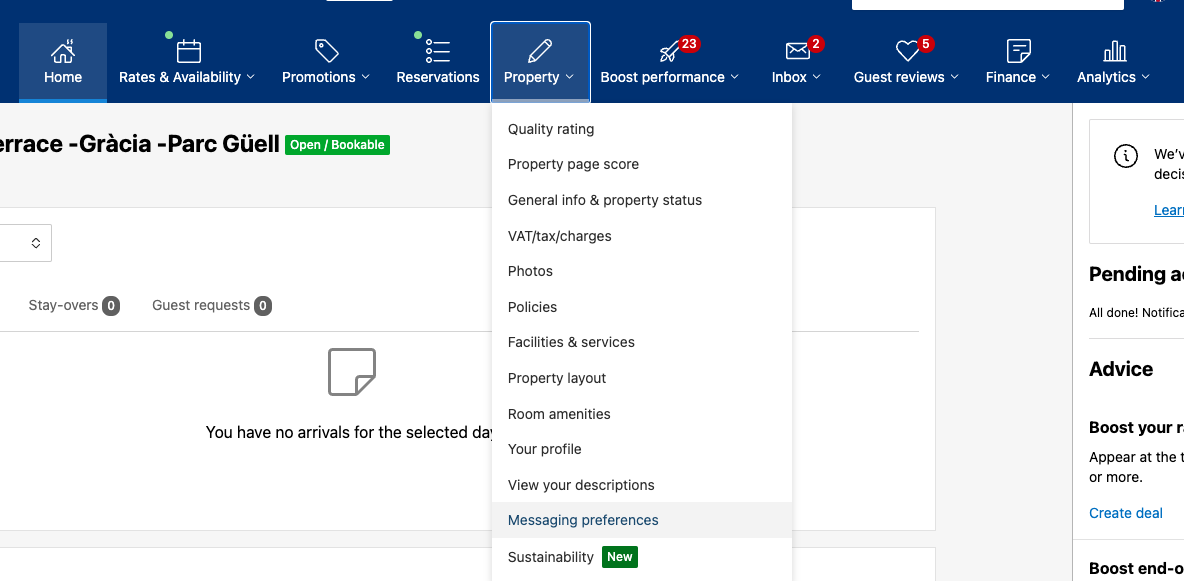1184x581 pixels.
Task: Open the Reservations list icon
Action: 437,49
